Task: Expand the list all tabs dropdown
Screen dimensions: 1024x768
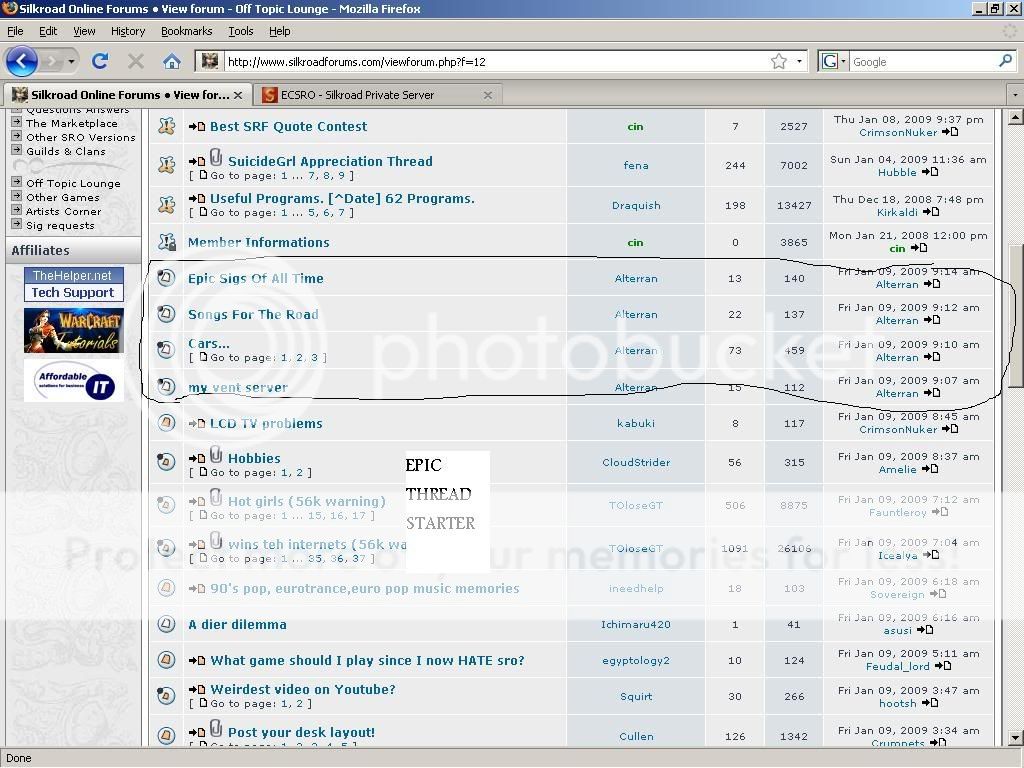Action: 1014,95
